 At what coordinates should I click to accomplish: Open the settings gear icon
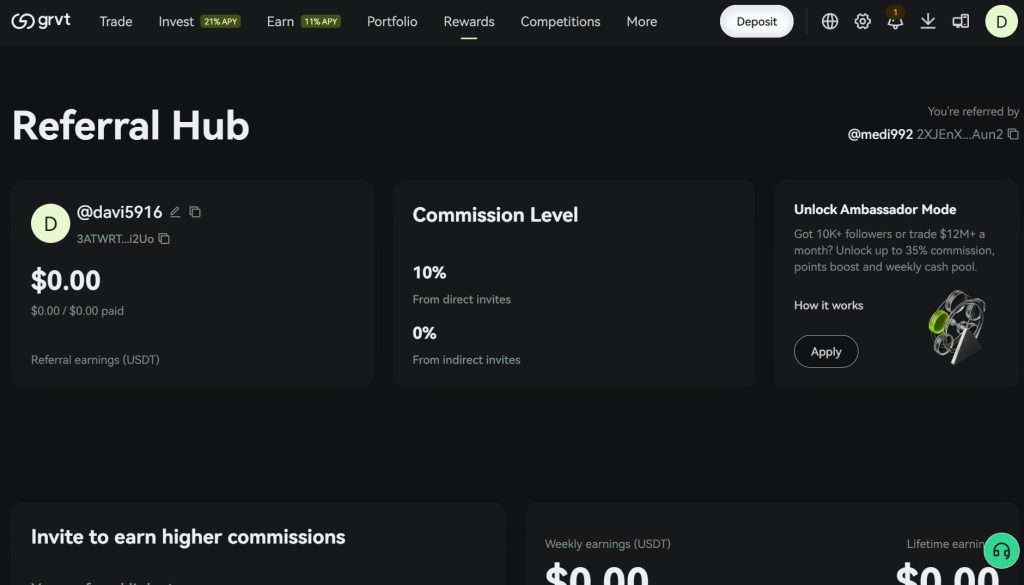coord(862,20)
